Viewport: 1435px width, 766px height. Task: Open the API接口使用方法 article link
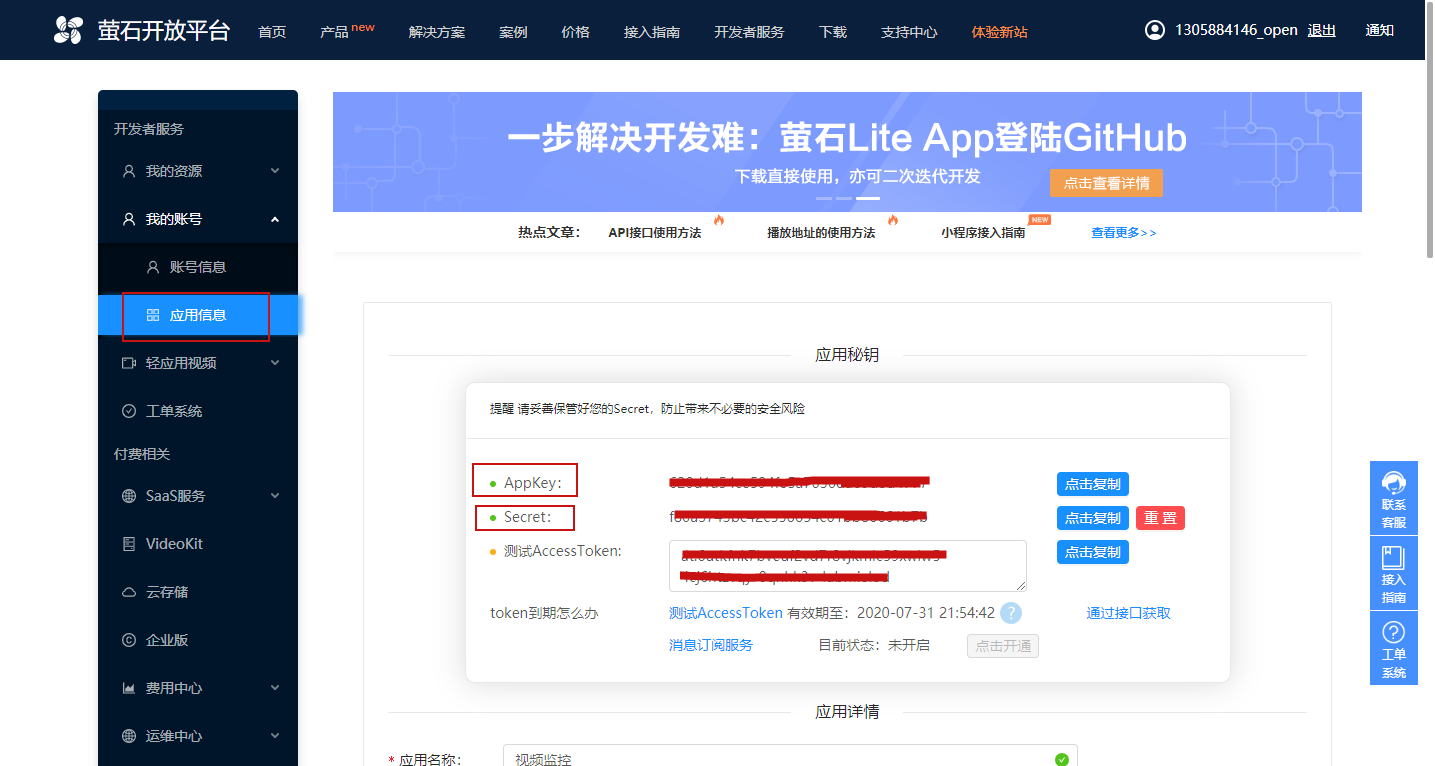tap(655, 232)
